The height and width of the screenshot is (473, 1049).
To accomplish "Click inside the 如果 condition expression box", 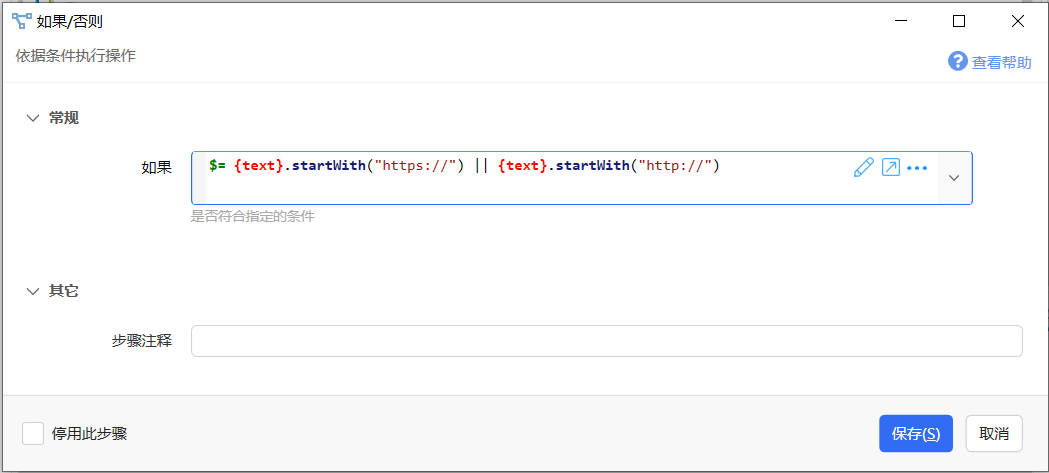I will (565, 178).
